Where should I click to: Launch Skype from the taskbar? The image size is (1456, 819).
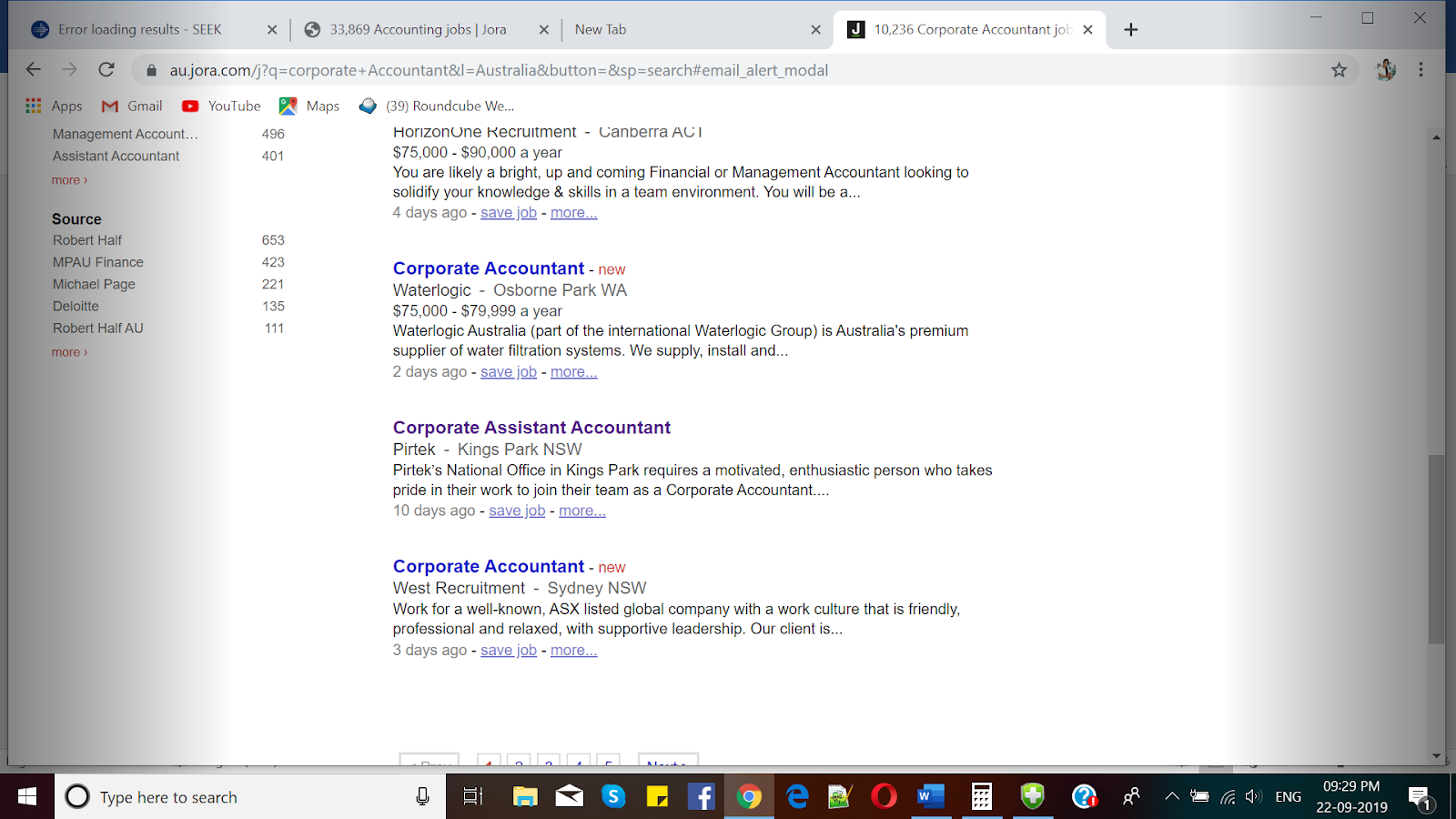(613, 797)
